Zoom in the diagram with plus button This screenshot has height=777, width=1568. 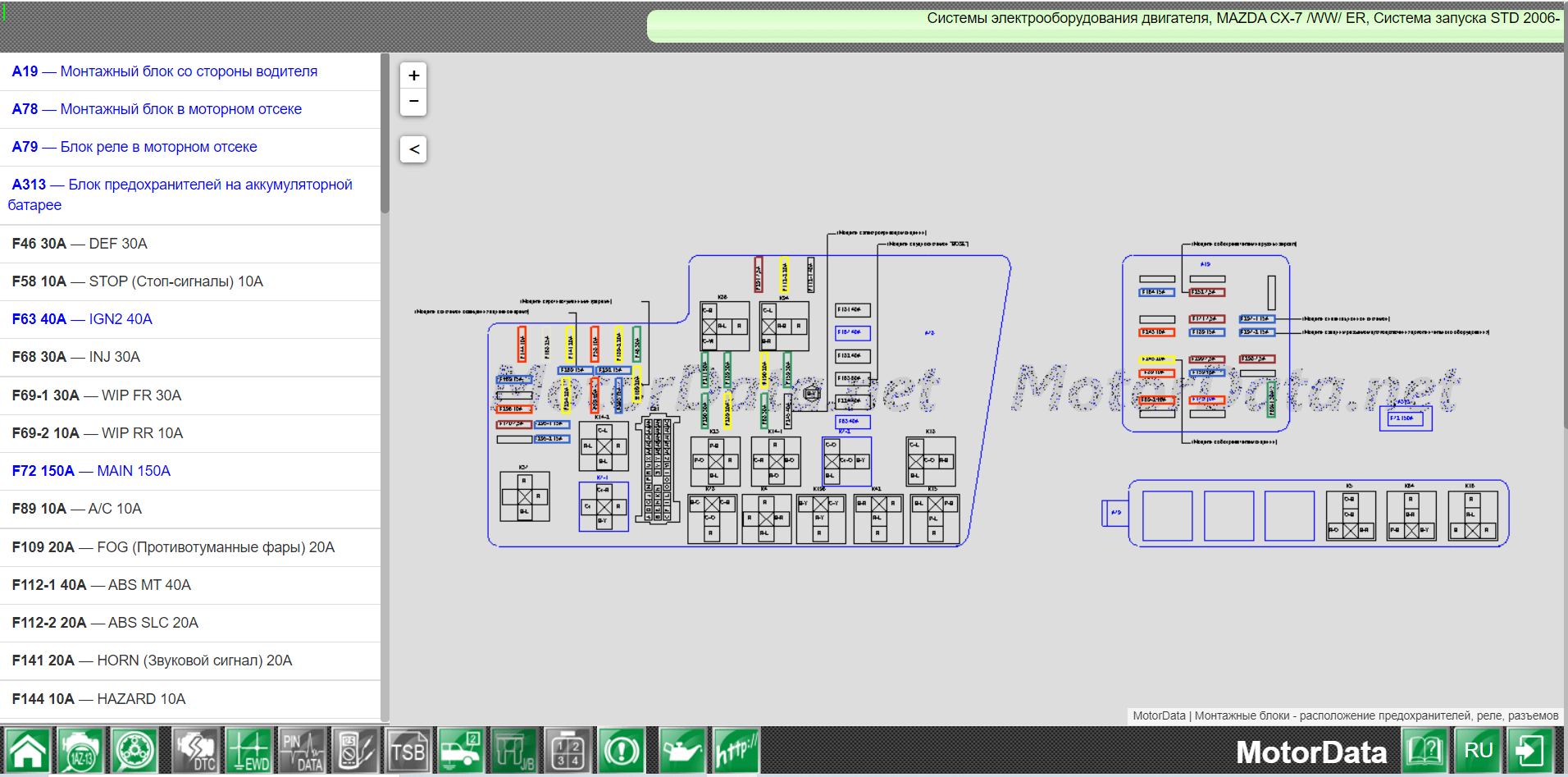coord(414,75)
